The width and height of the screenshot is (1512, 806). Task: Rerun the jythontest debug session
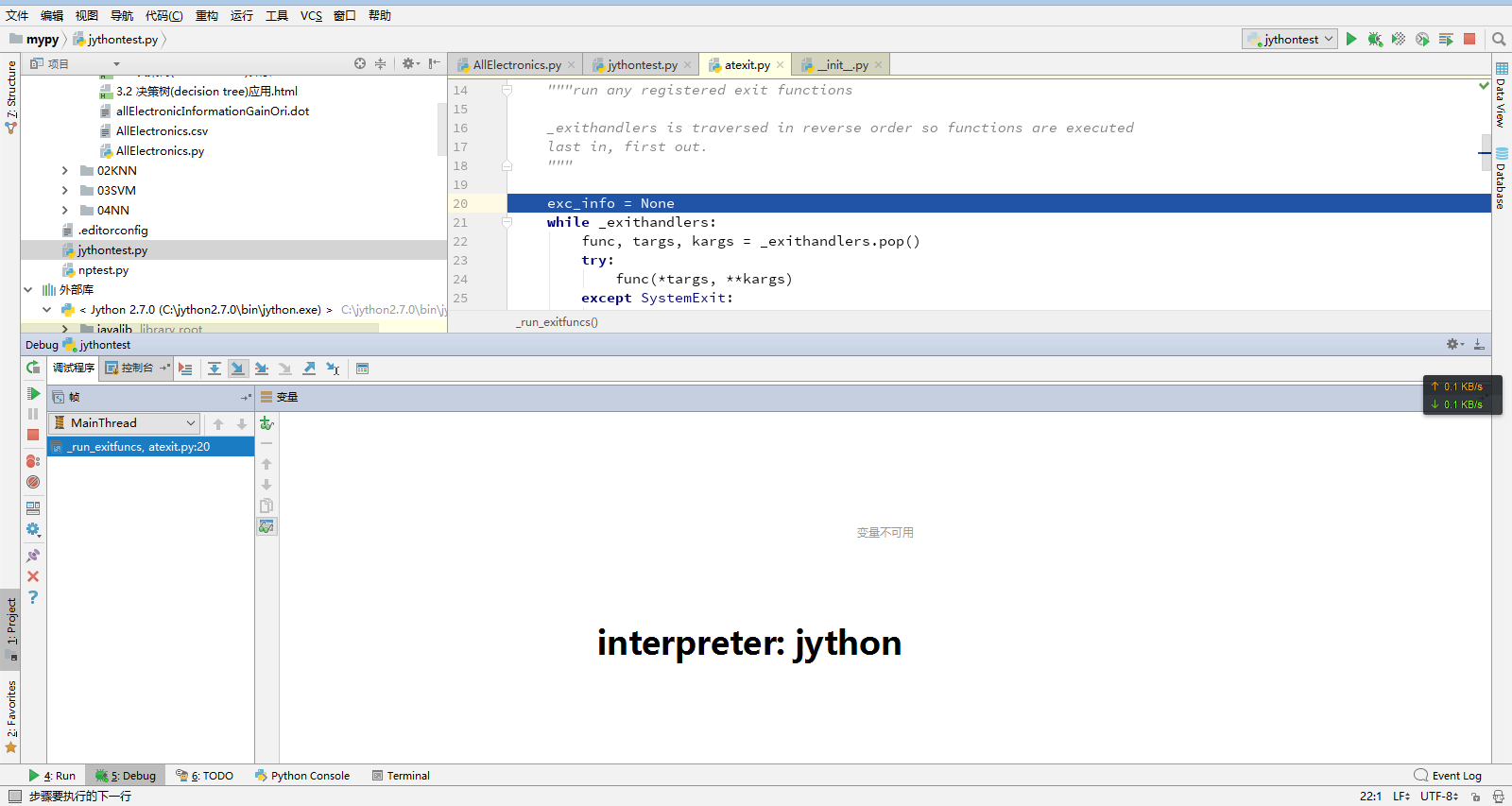pyautogui.click(x=33, y=368)
